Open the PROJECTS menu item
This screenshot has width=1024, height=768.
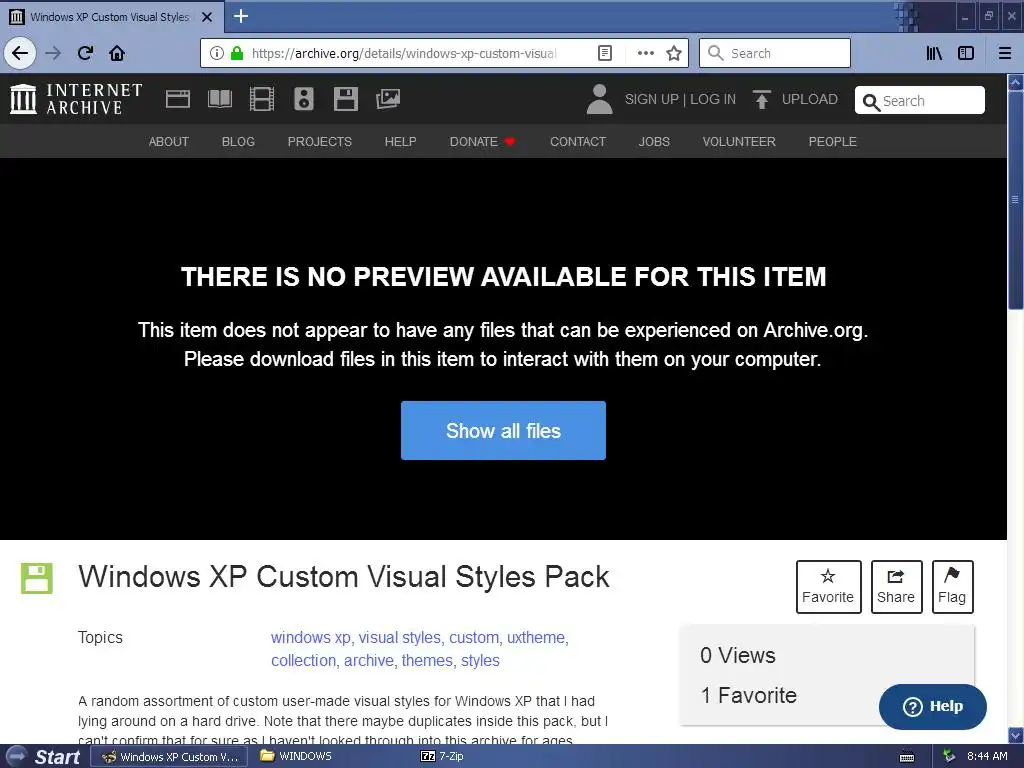coord(319,142)
